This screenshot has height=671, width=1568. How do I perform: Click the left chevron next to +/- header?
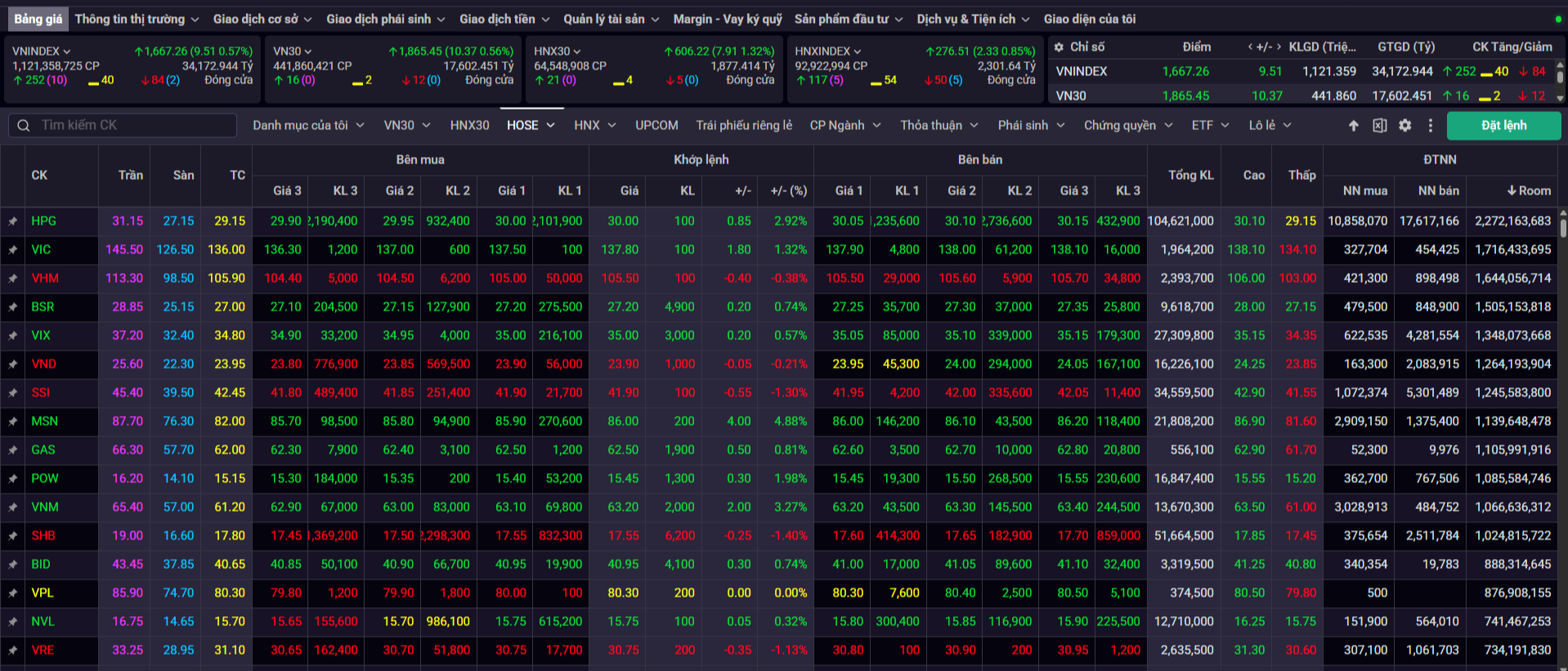coord(1250,47)
